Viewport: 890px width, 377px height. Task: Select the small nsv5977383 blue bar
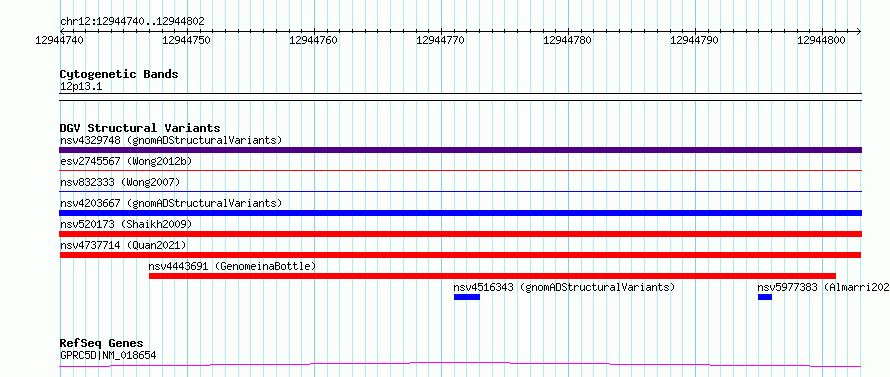coord(765,297)
